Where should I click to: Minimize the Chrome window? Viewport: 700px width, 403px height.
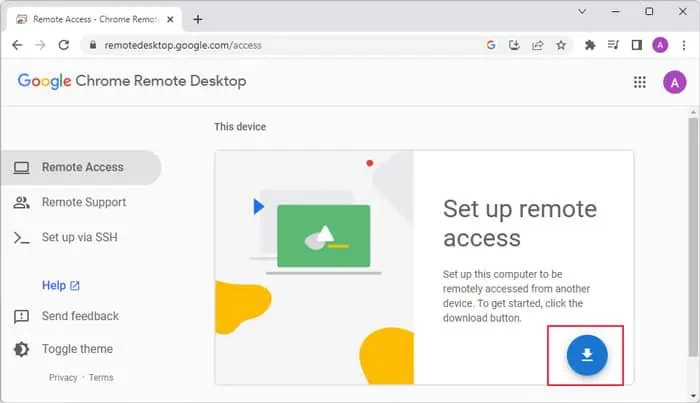click(x=616, y=12)
